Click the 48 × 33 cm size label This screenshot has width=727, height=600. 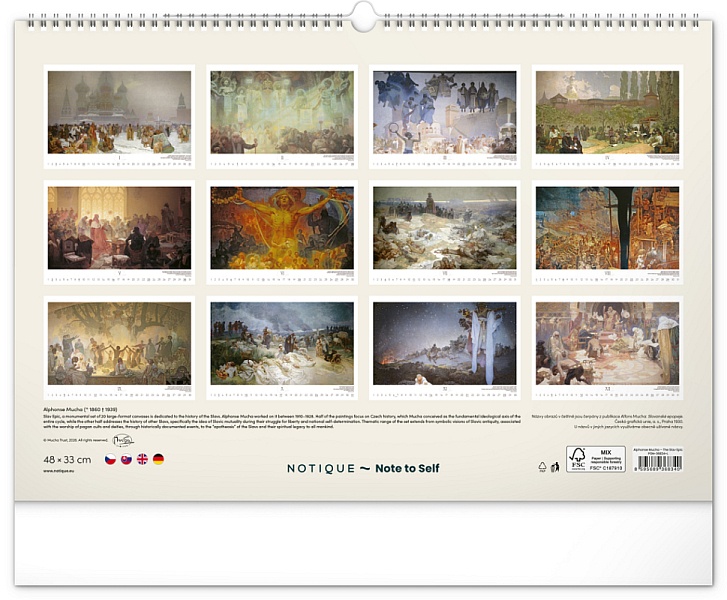click(67, 459)
